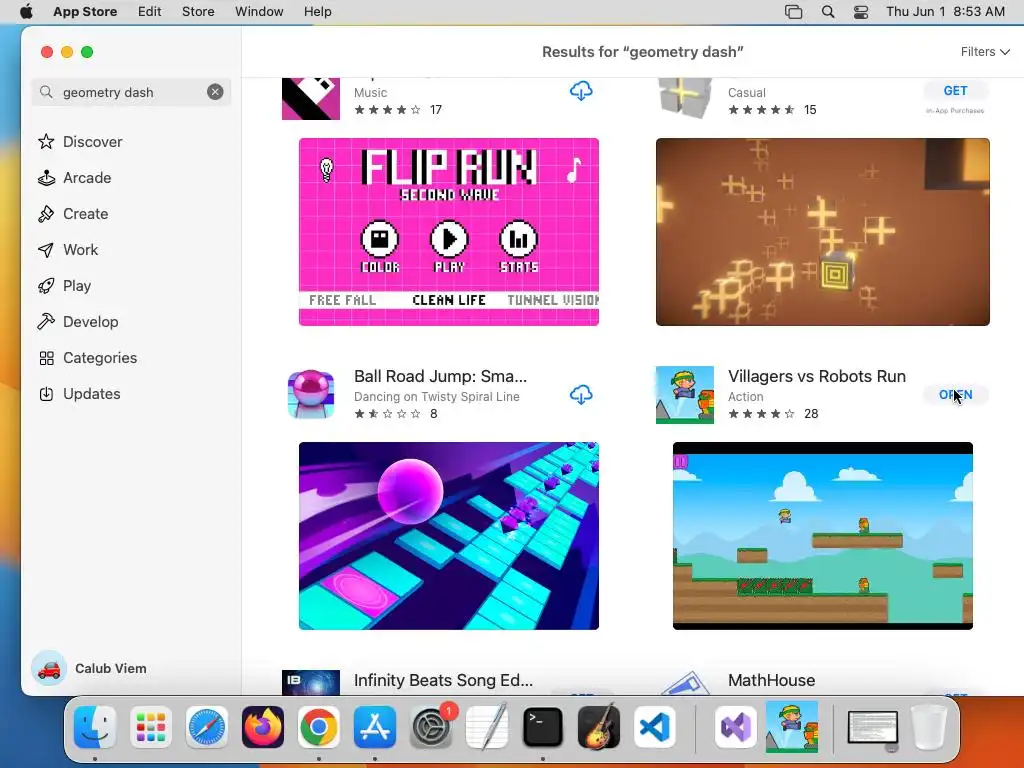
Task: Launch GarageBand from the Dock
Action: [599, 727]
